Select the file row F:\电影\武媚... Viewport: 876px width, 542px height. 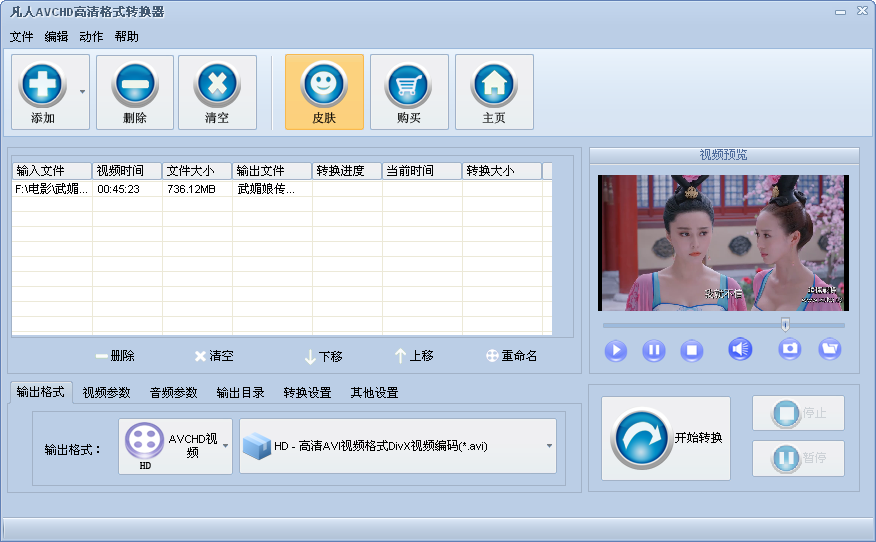(x=282, y=189)
